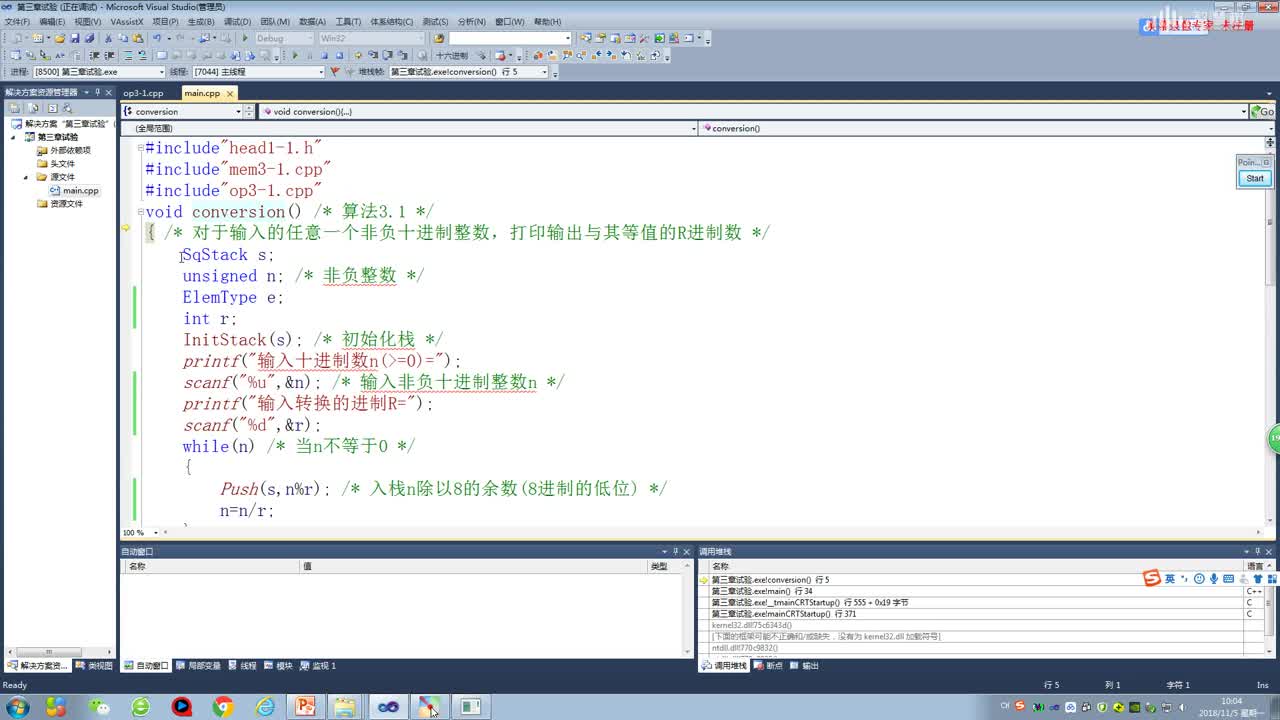Click the Restart debugging icon
Screen dimensions: 1280x720
[x=339, y=56]
